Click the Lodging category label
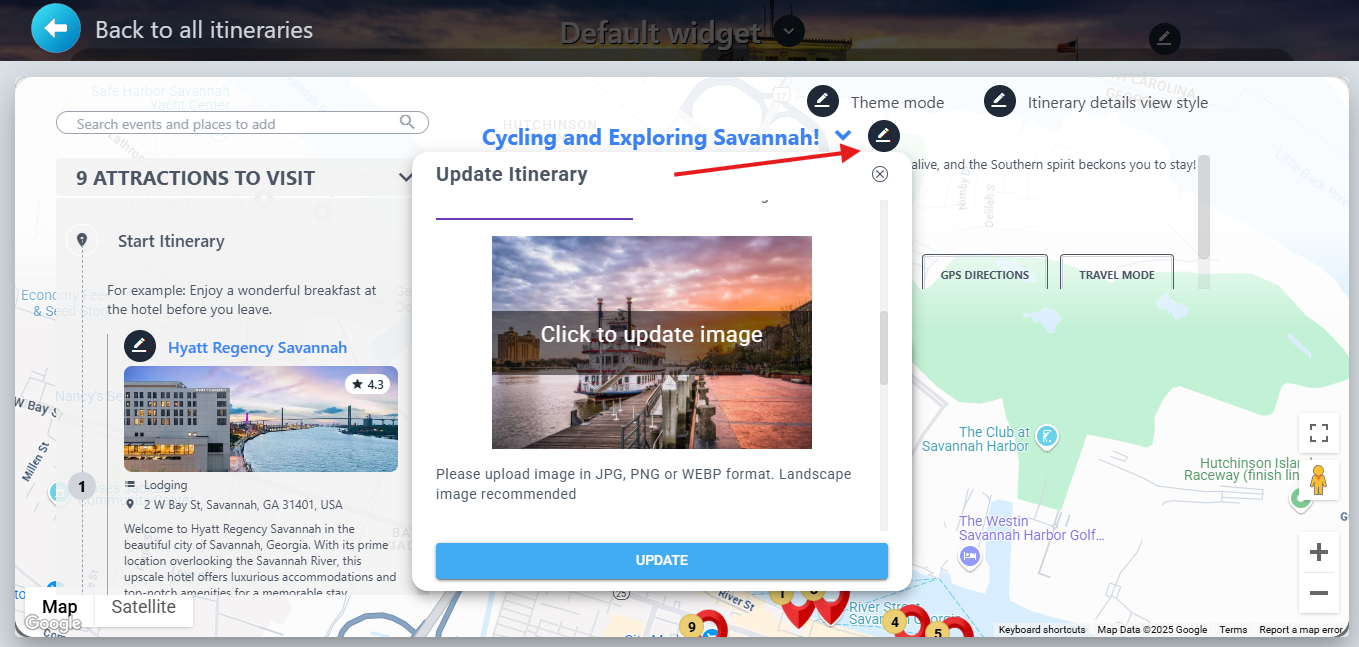Screen dimensions: 1359x647 coord(165,485)
